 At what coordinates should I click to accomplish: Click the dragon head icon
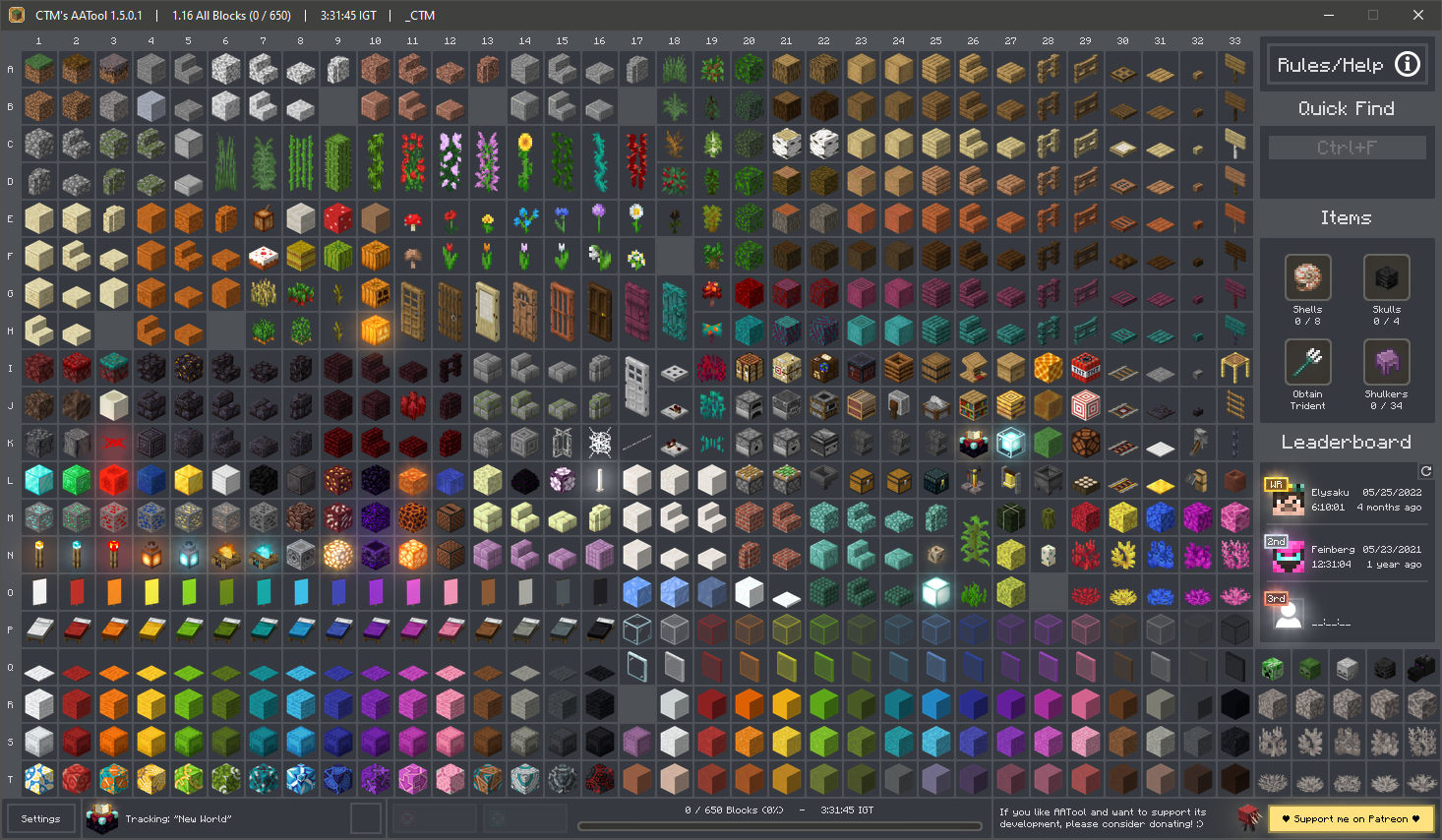coord(1421,669)
